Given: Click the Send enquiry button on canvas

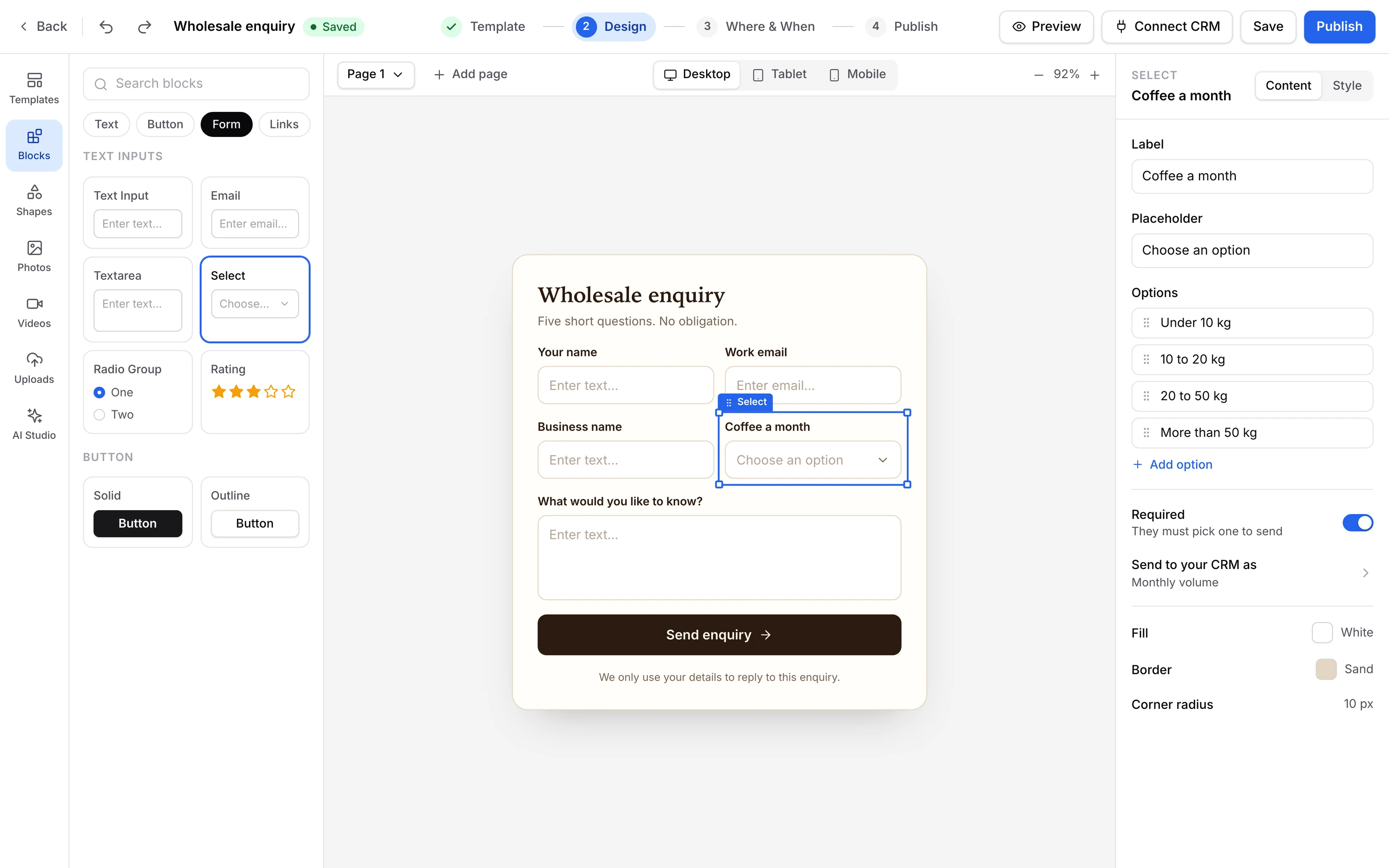Looking at the screenshot, I should pos(719,635).
